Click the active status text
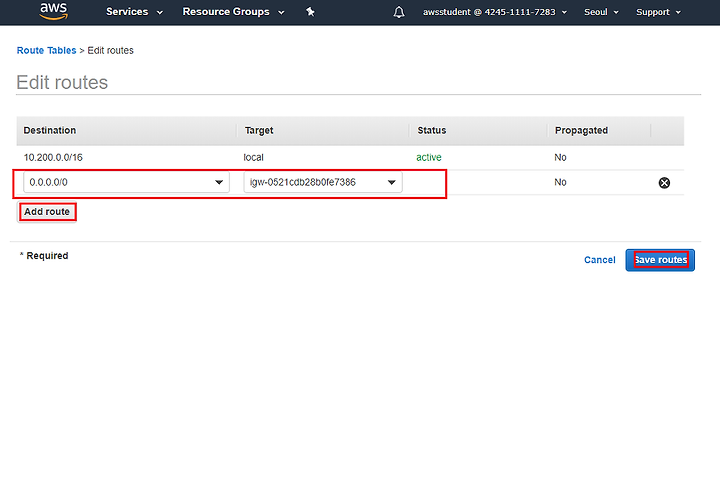 coord(429,157)
